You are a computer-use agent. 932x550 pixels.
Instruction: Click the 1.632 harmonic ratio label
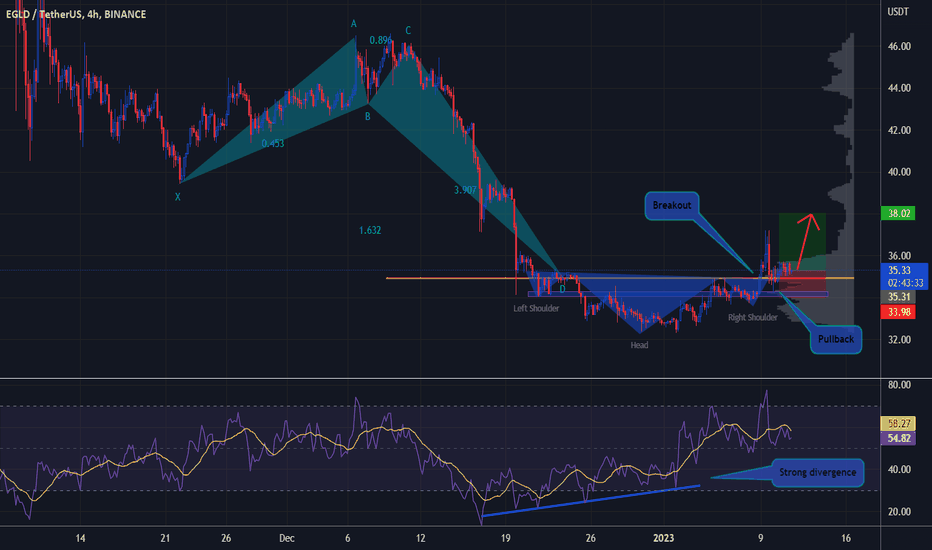[x=370, y=230]
